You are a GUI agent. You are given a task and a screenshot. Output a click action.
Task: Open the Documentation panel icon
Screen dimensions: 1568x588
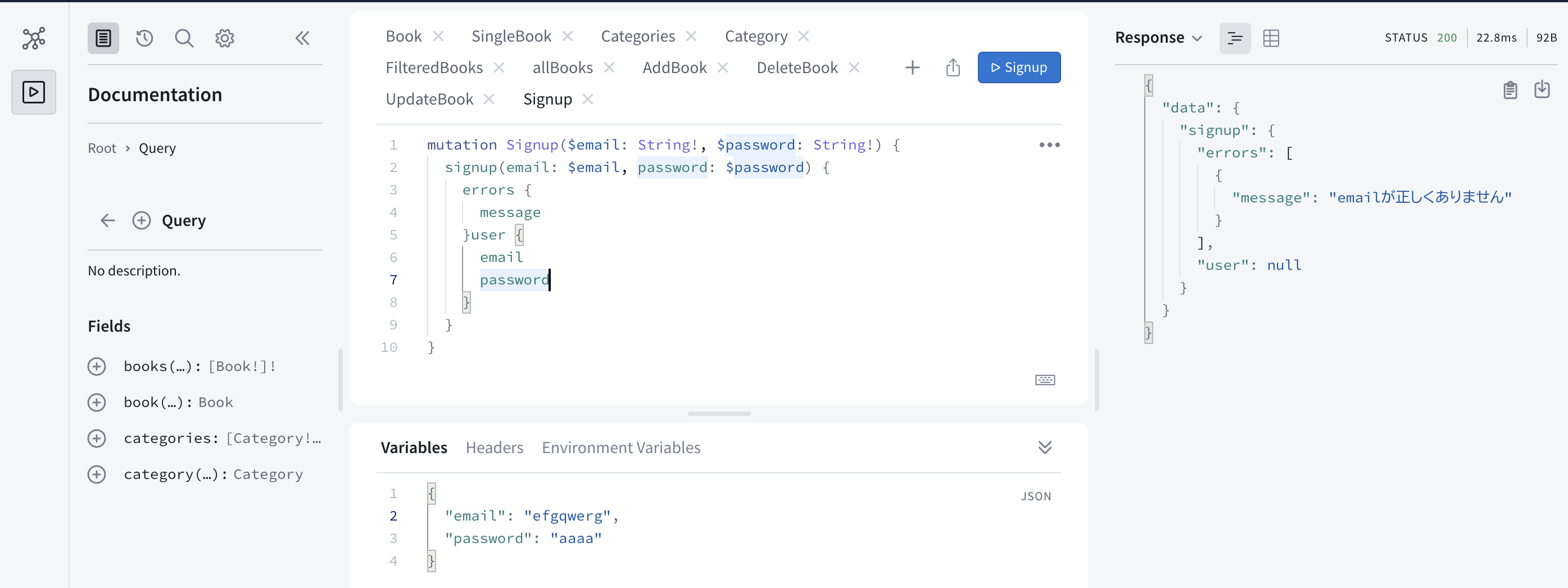click(x=103, y=38)
